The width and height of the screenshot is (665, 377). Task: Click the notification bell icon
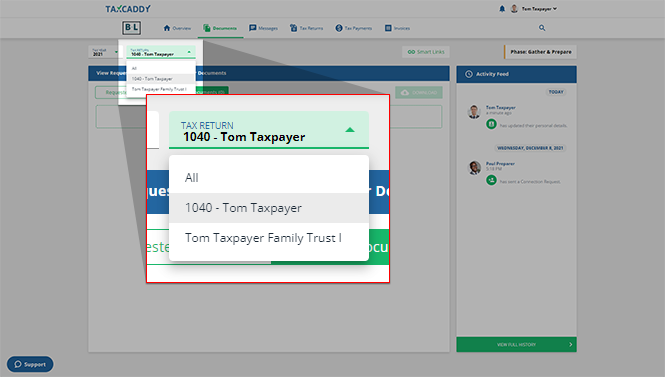point(502,9)
